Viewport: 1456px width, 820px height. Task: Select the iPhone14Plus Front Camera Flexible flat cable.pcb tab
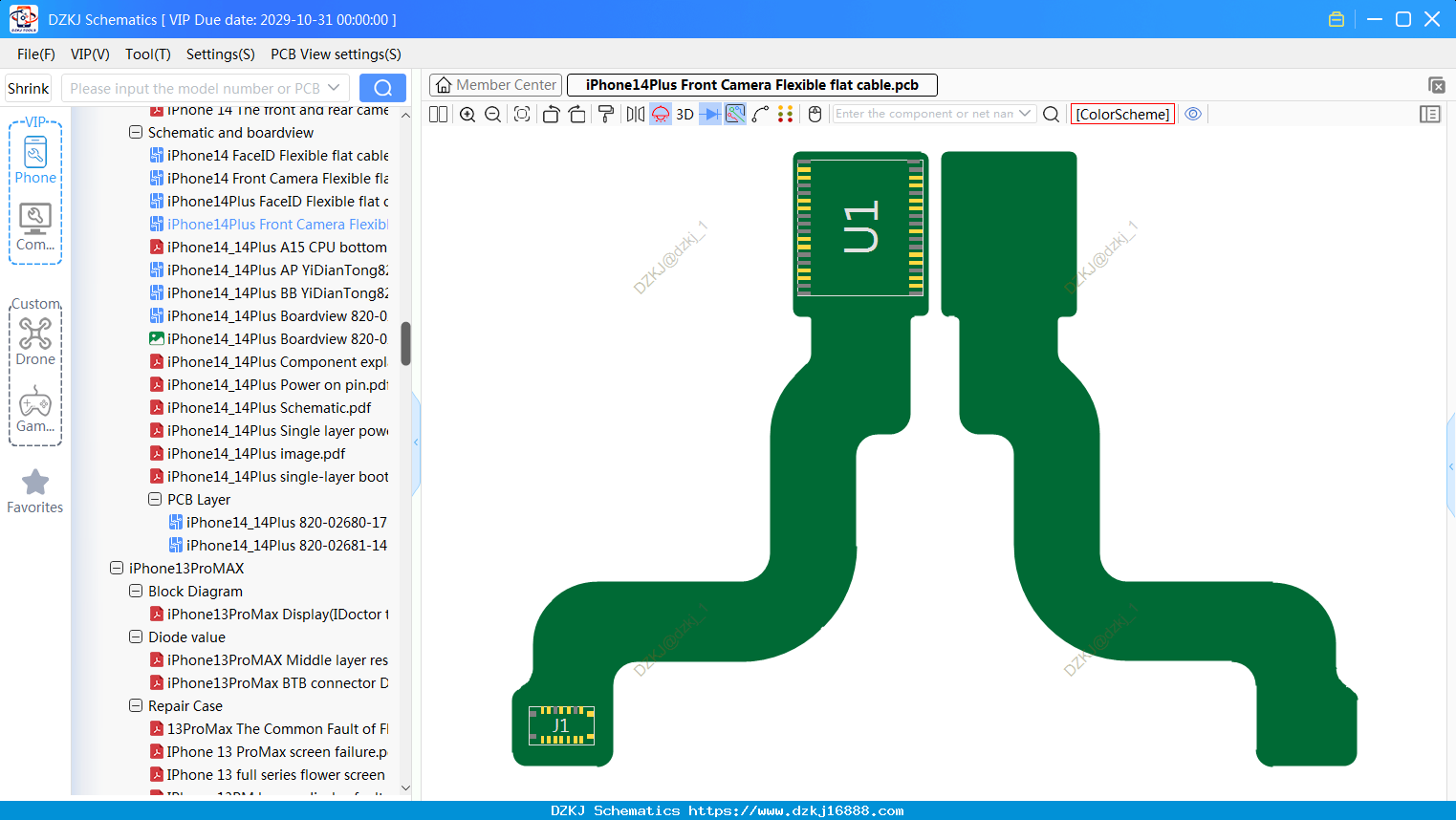[x=752, y=85]
